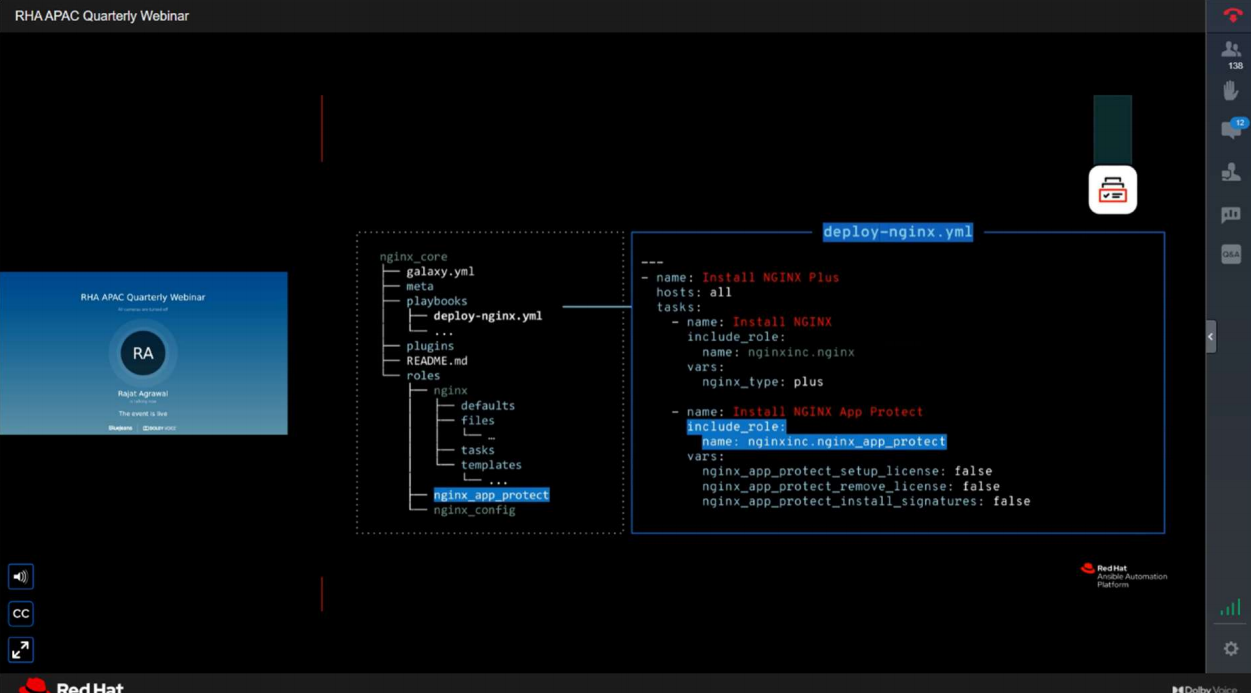Click highlighted 'name: nginxinc.nginx_app_protect' line
This screenshot has height=693, width=1251.
pyautogui.click(x=823, y=442)
